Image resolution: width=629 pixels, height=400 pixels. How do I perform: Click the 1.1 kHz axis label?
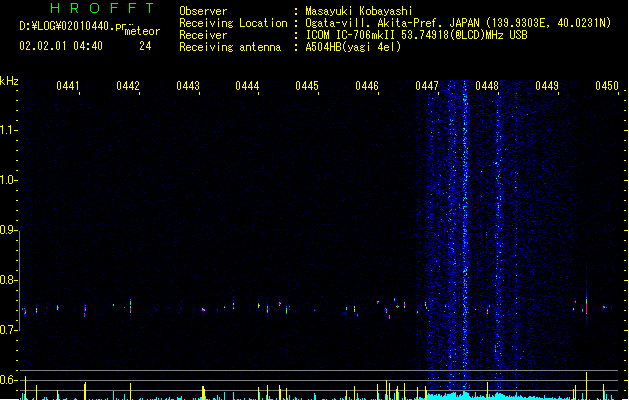tap(9, 130)
